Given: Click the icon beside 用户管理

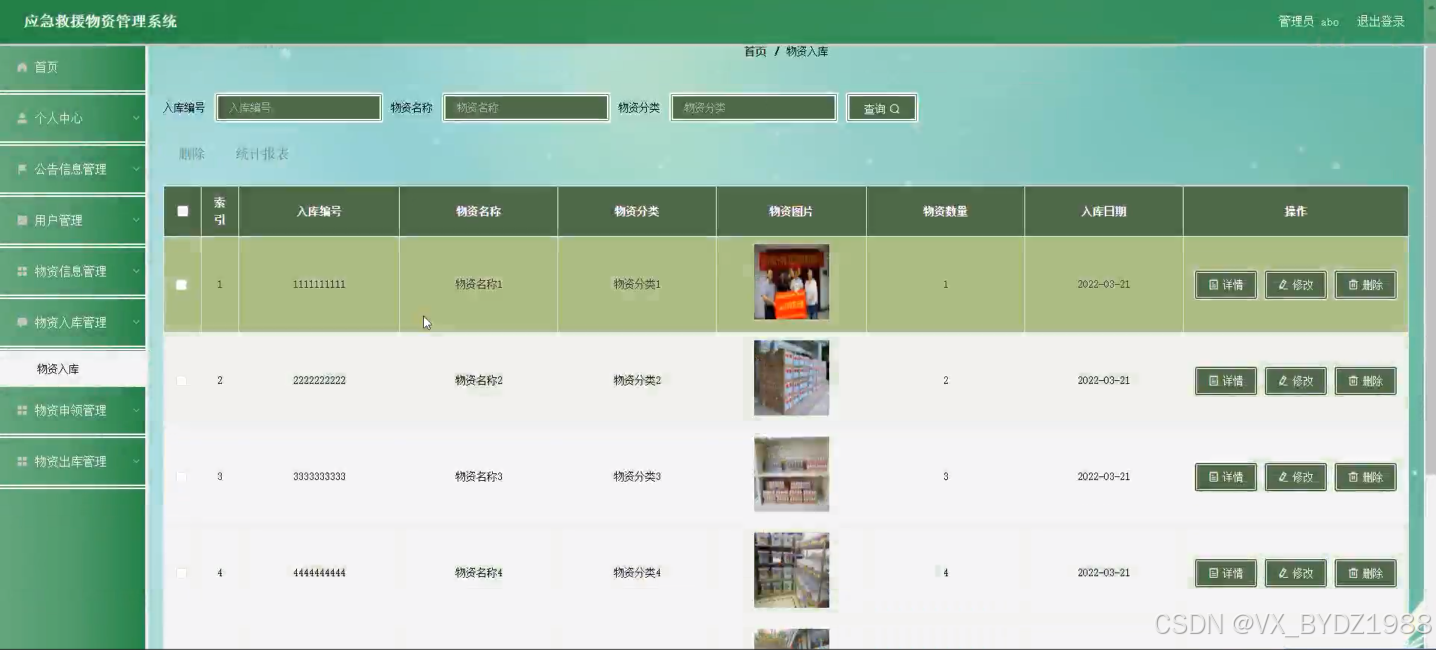Looking at the screenshot, I should [x=22, y=220].
